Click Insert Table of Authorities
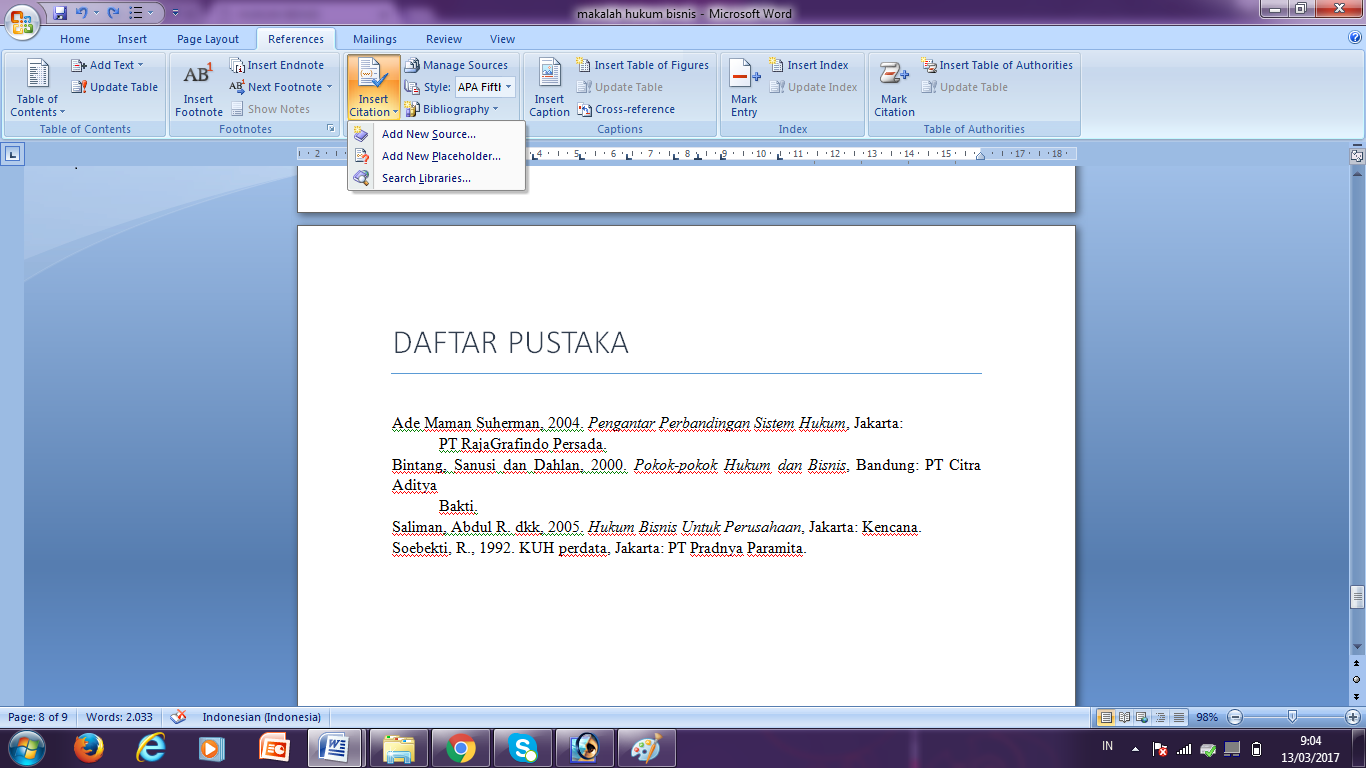The width and height of the screenshot is (1368, 772). coord(997,65)
